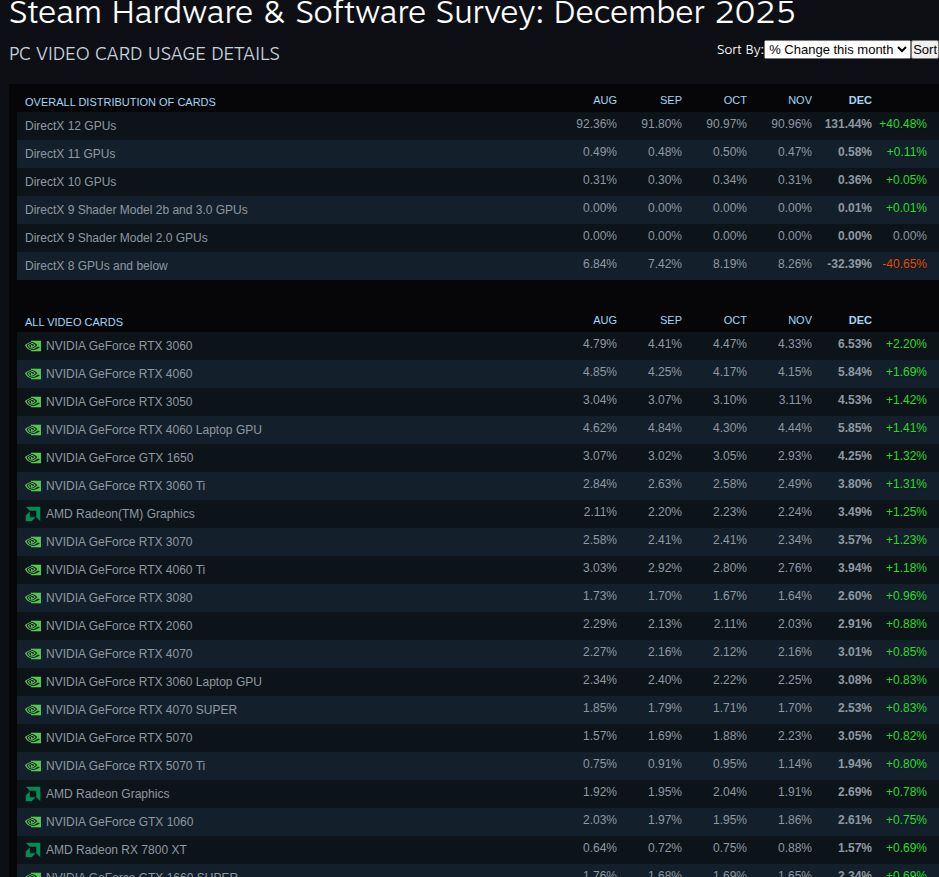Click the NVIDIA GeForce RTX 2060 name
This screenshot has height=877, width=939.
click(x=119, y=626)
